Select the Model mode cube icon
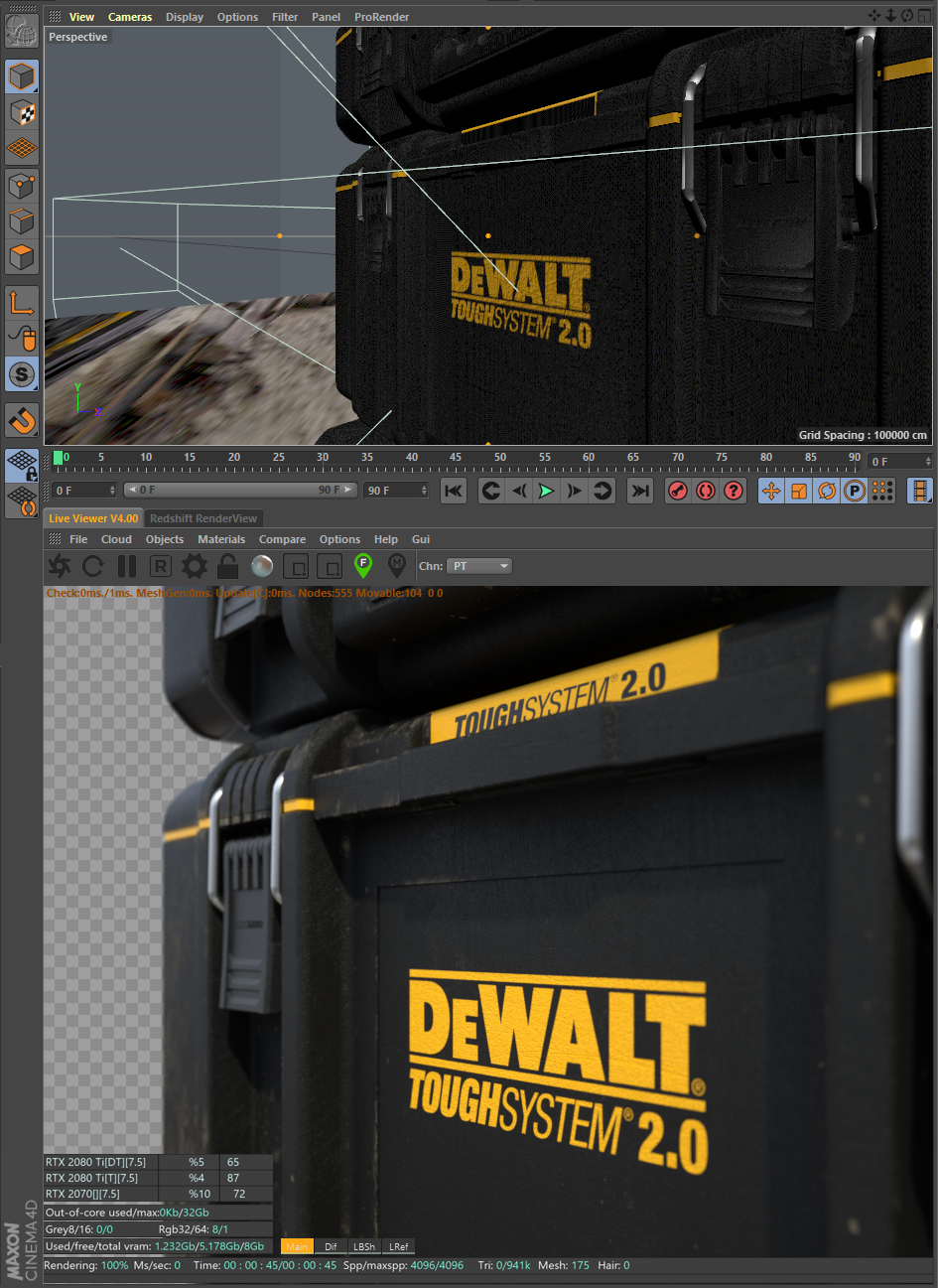 (22, 76)
